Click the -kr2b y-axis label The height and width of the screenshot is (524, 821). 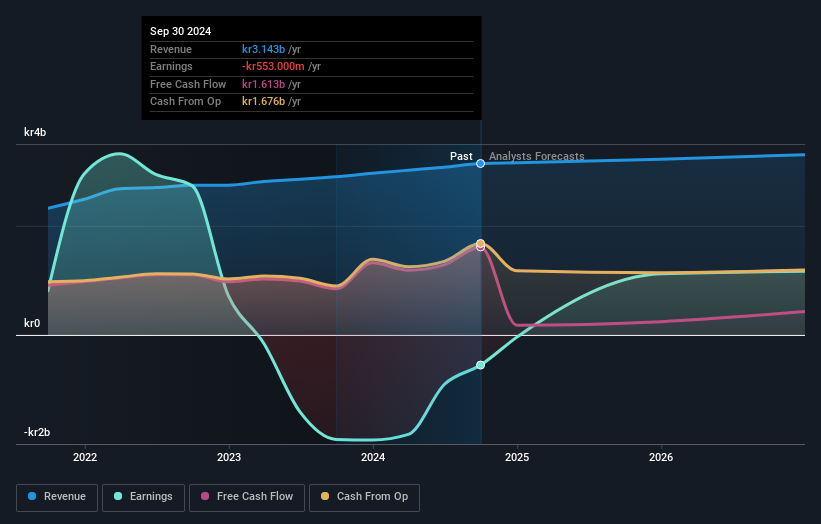pos(37,432)
